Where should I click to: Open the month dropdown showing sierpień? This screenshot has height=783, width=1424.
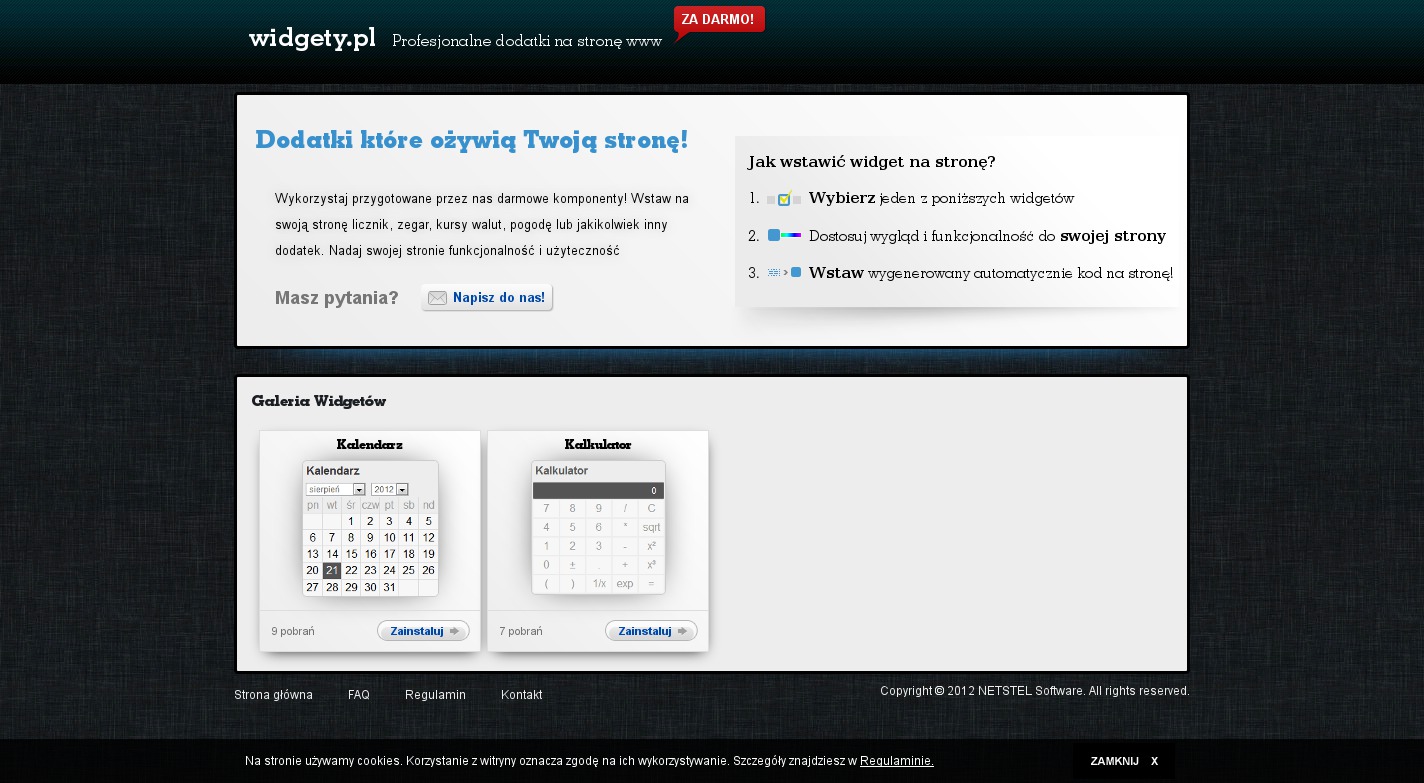(336, 489)
